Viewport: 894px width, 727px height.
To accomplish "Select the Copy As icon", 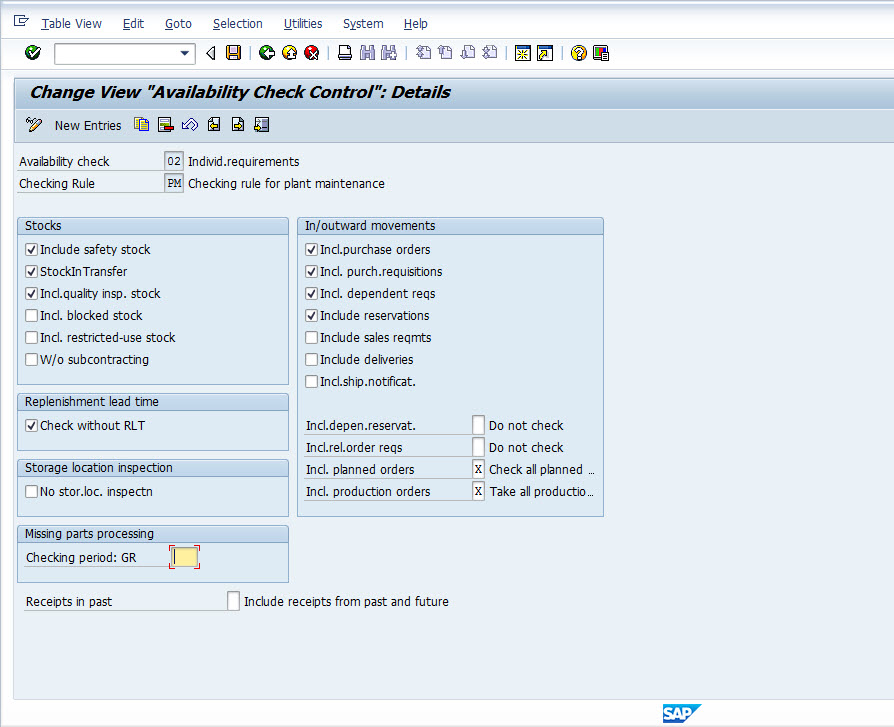I will (141, 124).
